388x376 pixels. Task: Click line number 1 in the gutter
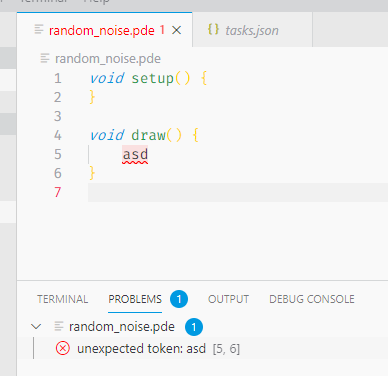[x=58, y=78]
